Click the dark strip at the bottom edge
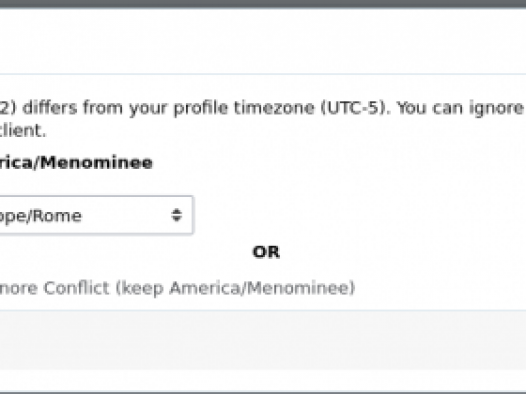526x394 pixels. pos(263,392)
